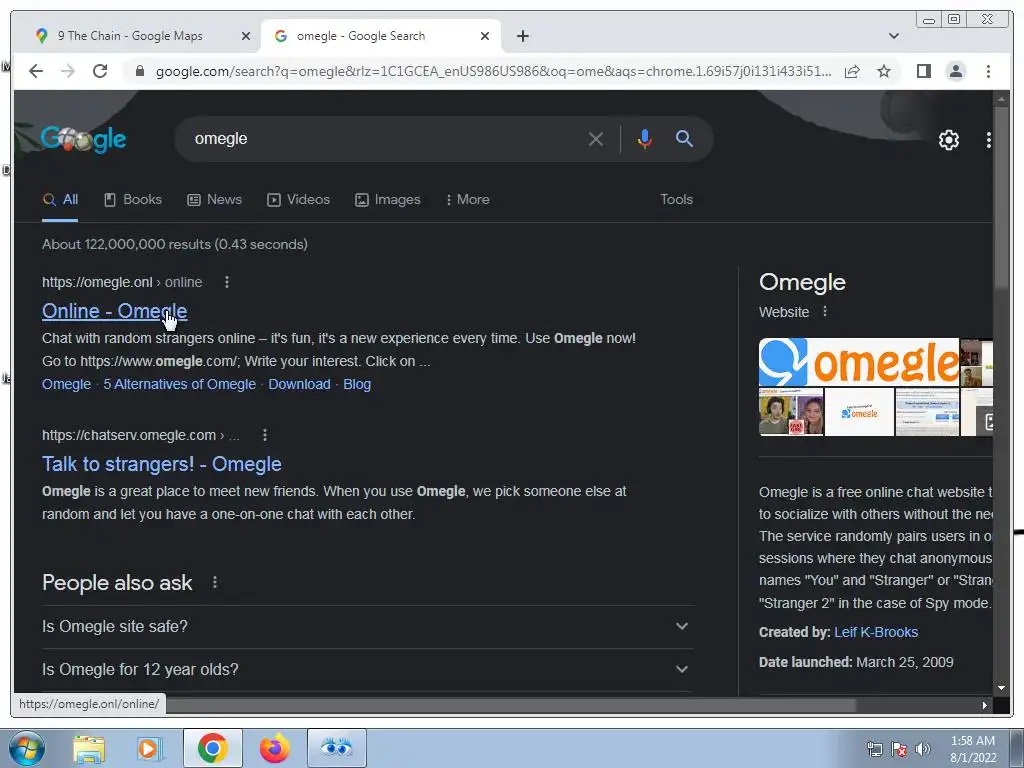Clear the search box with X
Viewport: 1024px width, 768px height.
tap(596, 139)
